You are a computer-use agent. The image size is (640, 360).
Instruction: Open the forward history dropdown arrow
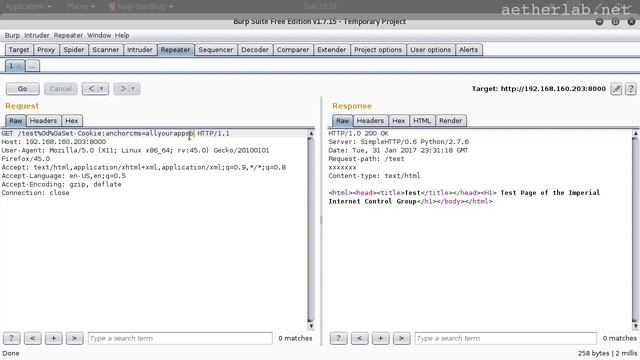[133, 89]
